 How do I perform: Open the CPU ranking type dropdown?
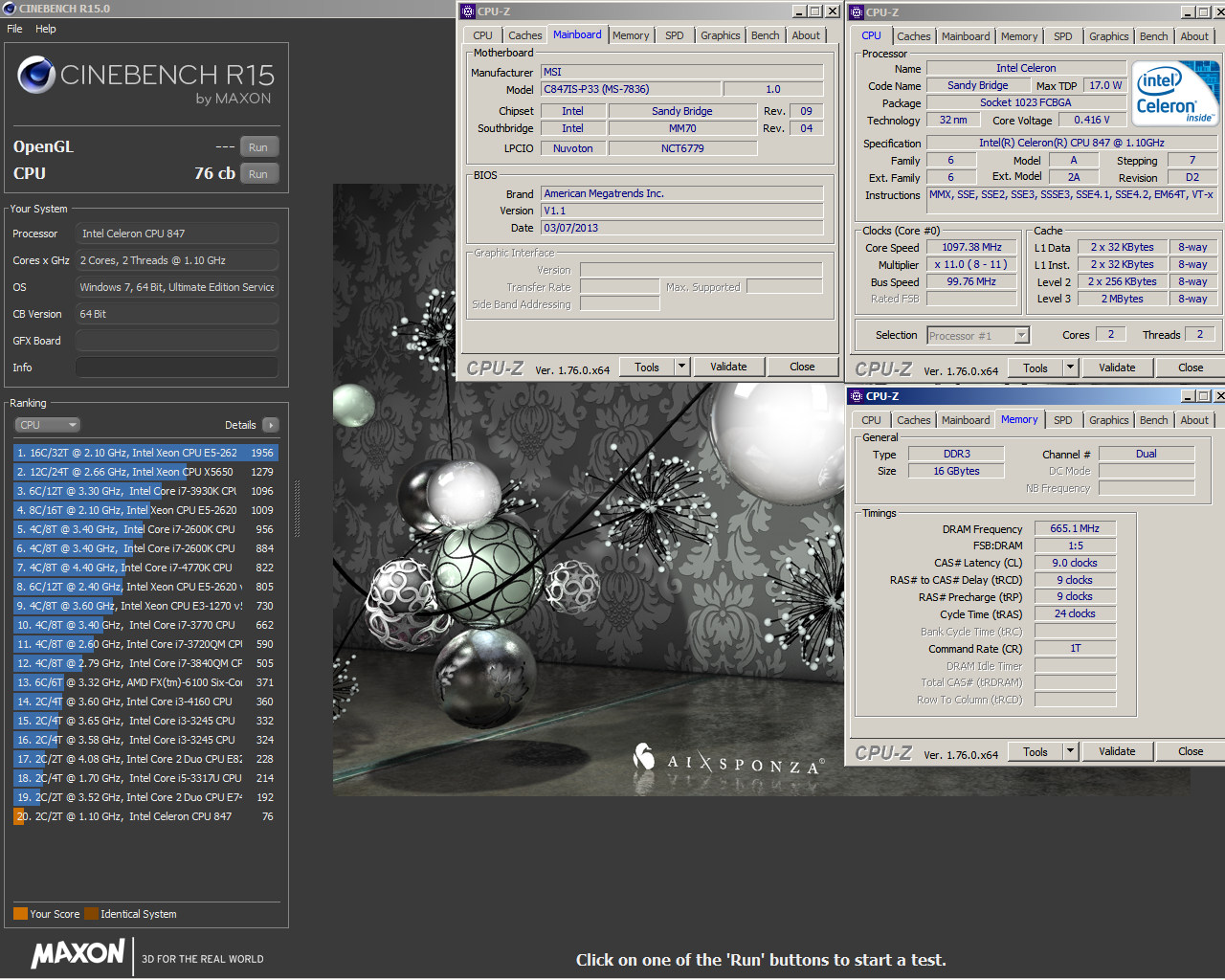pos(46,425)
